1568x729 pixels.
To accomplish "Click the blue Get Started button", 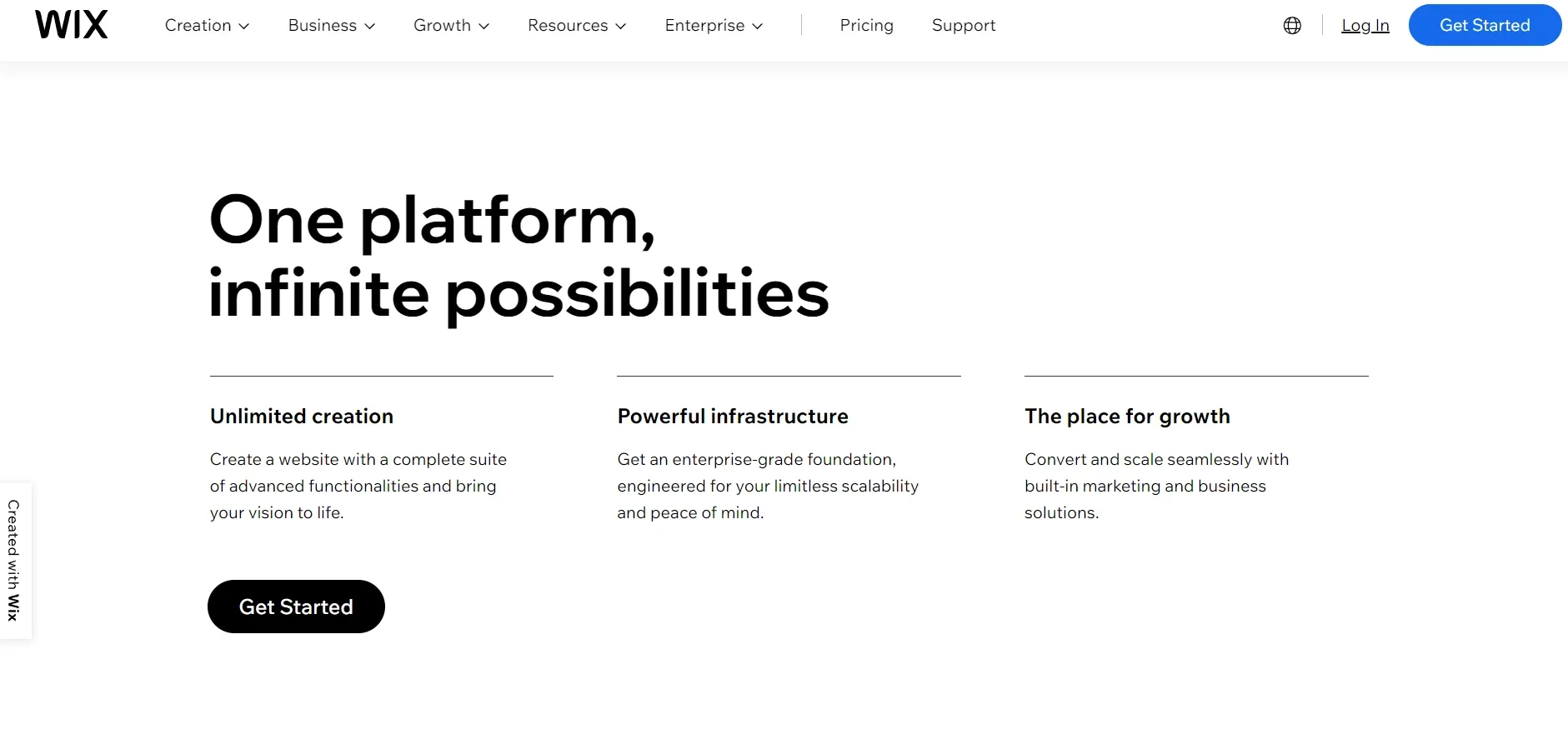I will coord(1485,25).
